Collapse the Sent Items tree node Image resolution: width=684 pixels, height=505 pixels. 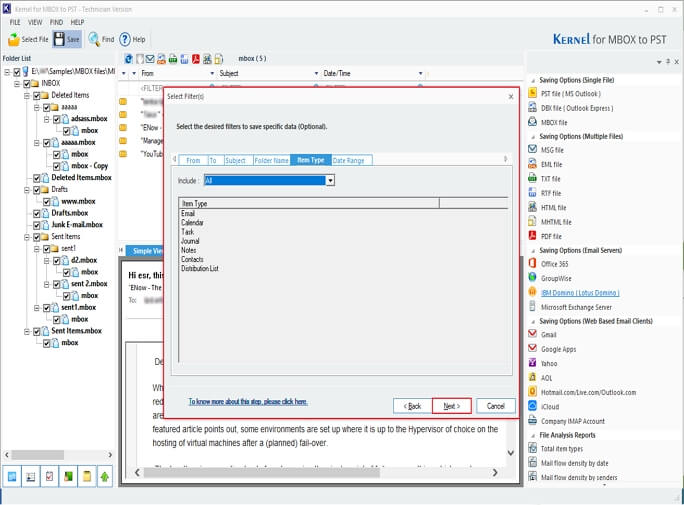(x=27, y=237)
